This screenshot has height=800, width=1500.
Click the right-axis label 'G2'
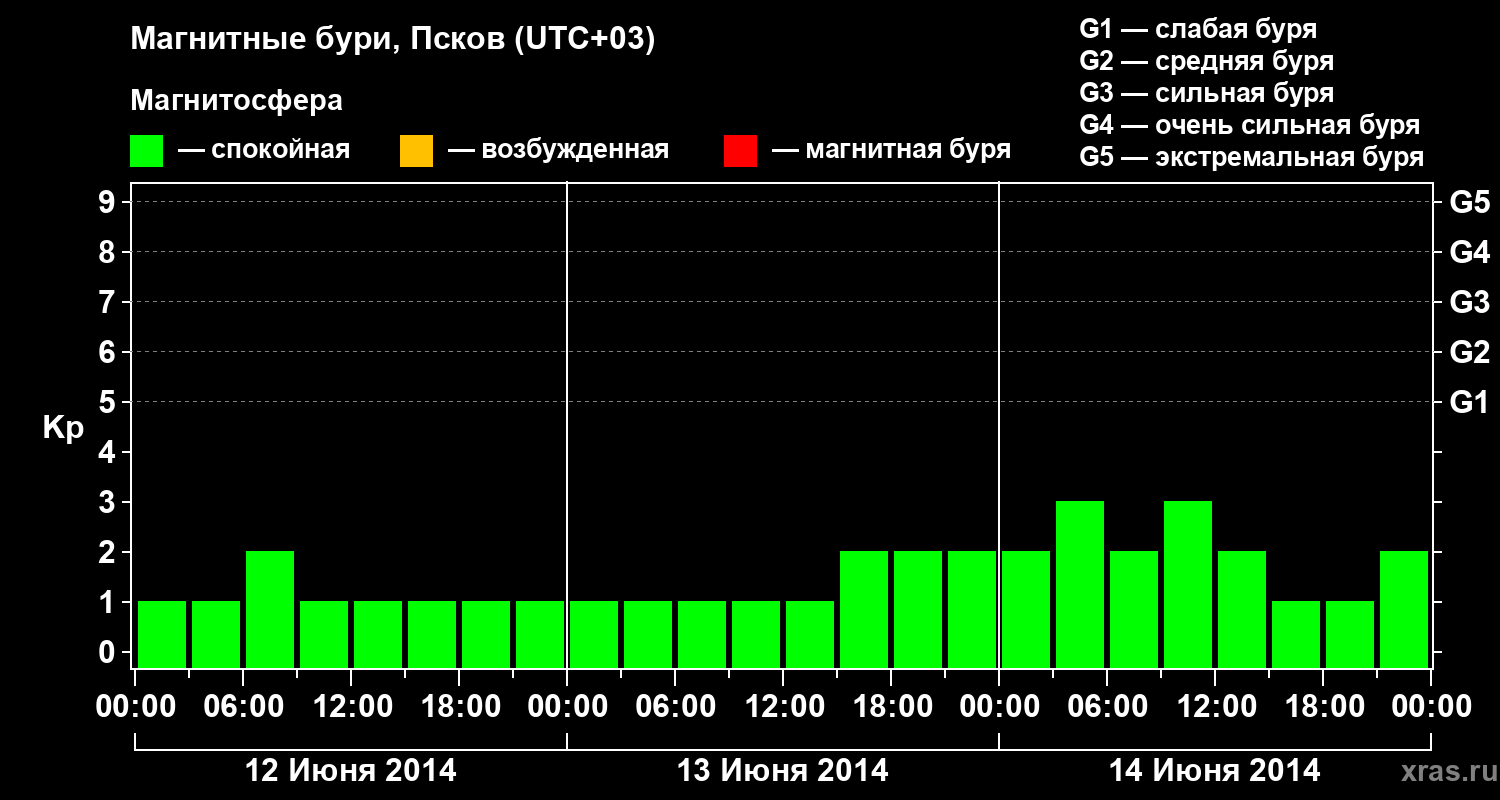[1470, 352]
